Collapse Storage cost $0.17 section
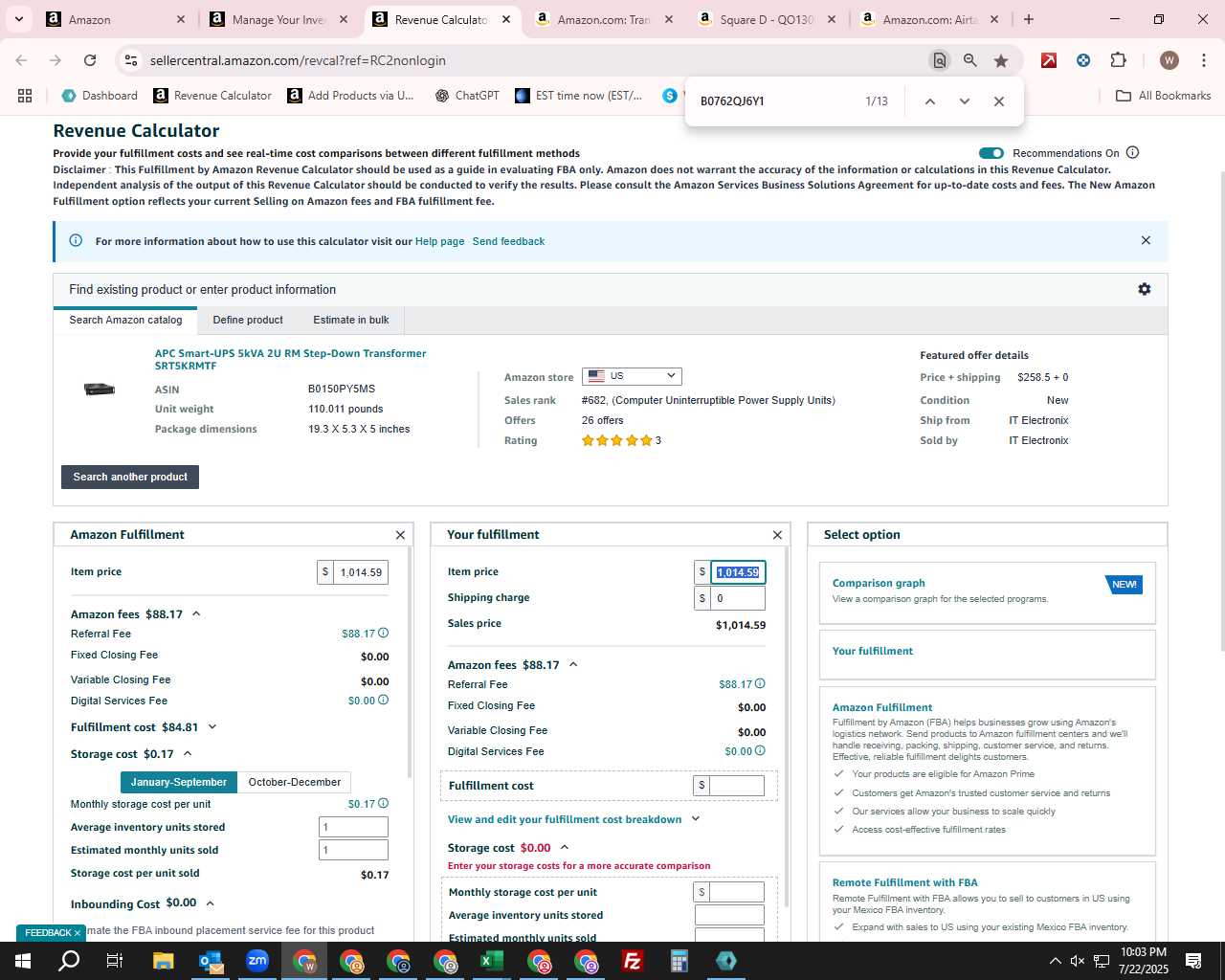 [x=188, y=753]
